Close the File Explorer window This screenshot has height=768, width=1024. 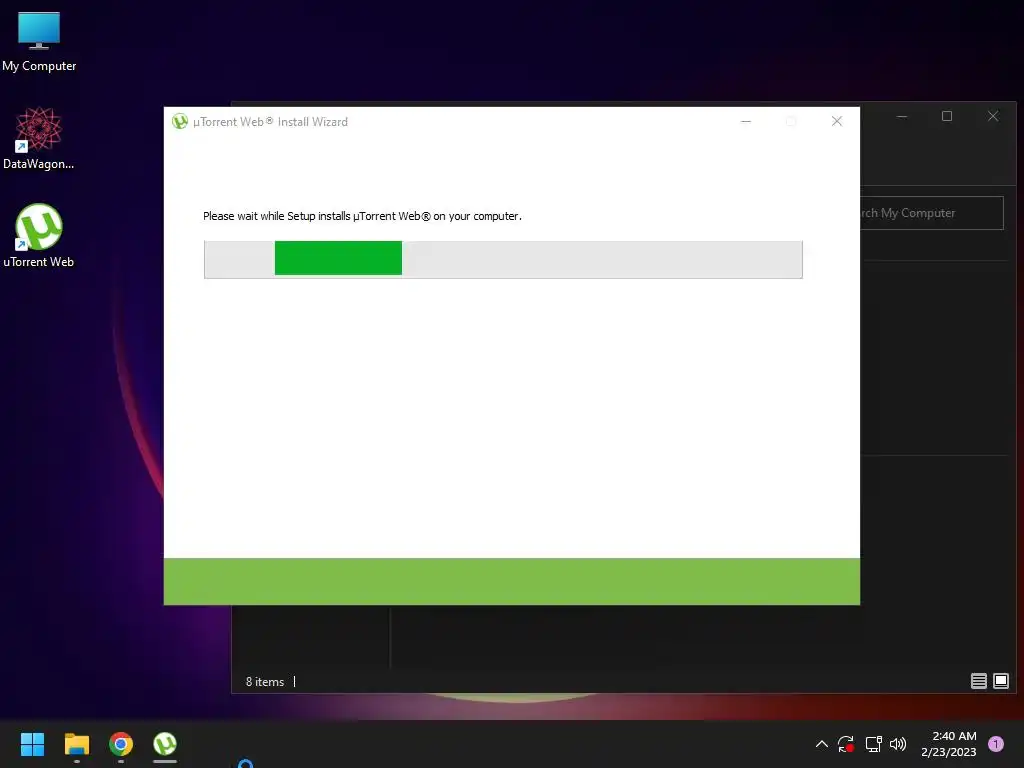pyautogui.click(x=993, y=116)
